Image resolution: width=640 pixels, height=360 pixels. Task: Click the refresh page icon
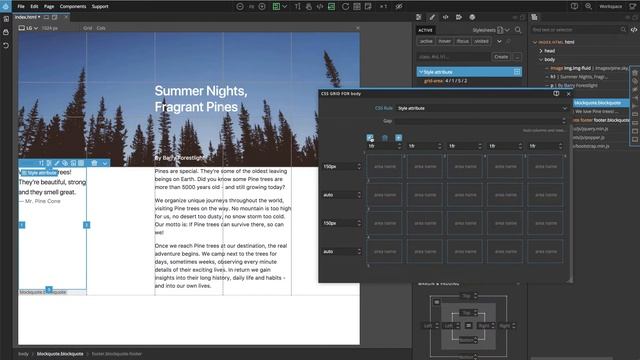click(345, 7)
